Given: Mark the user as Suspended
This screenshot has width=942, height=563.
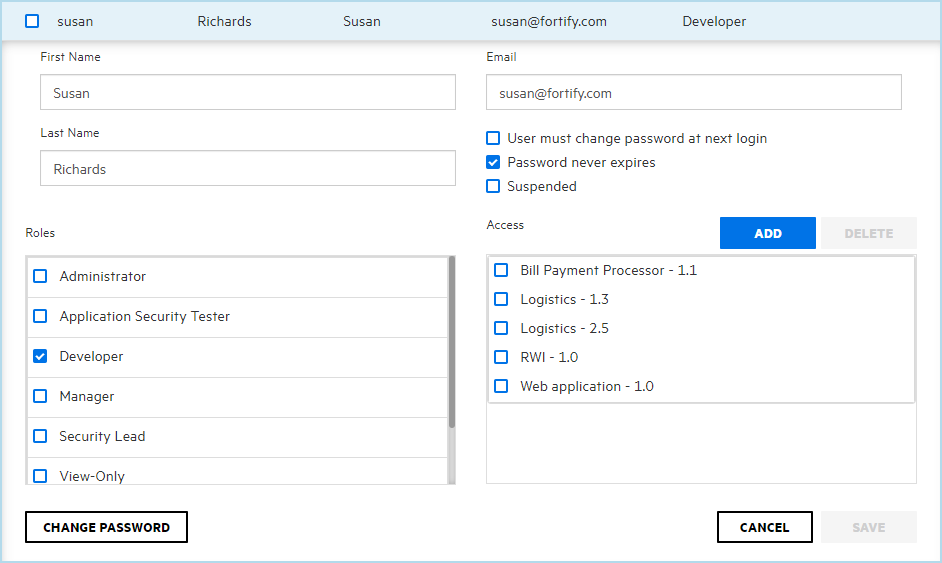Looking at the screenshot, I should click(493, 187).
